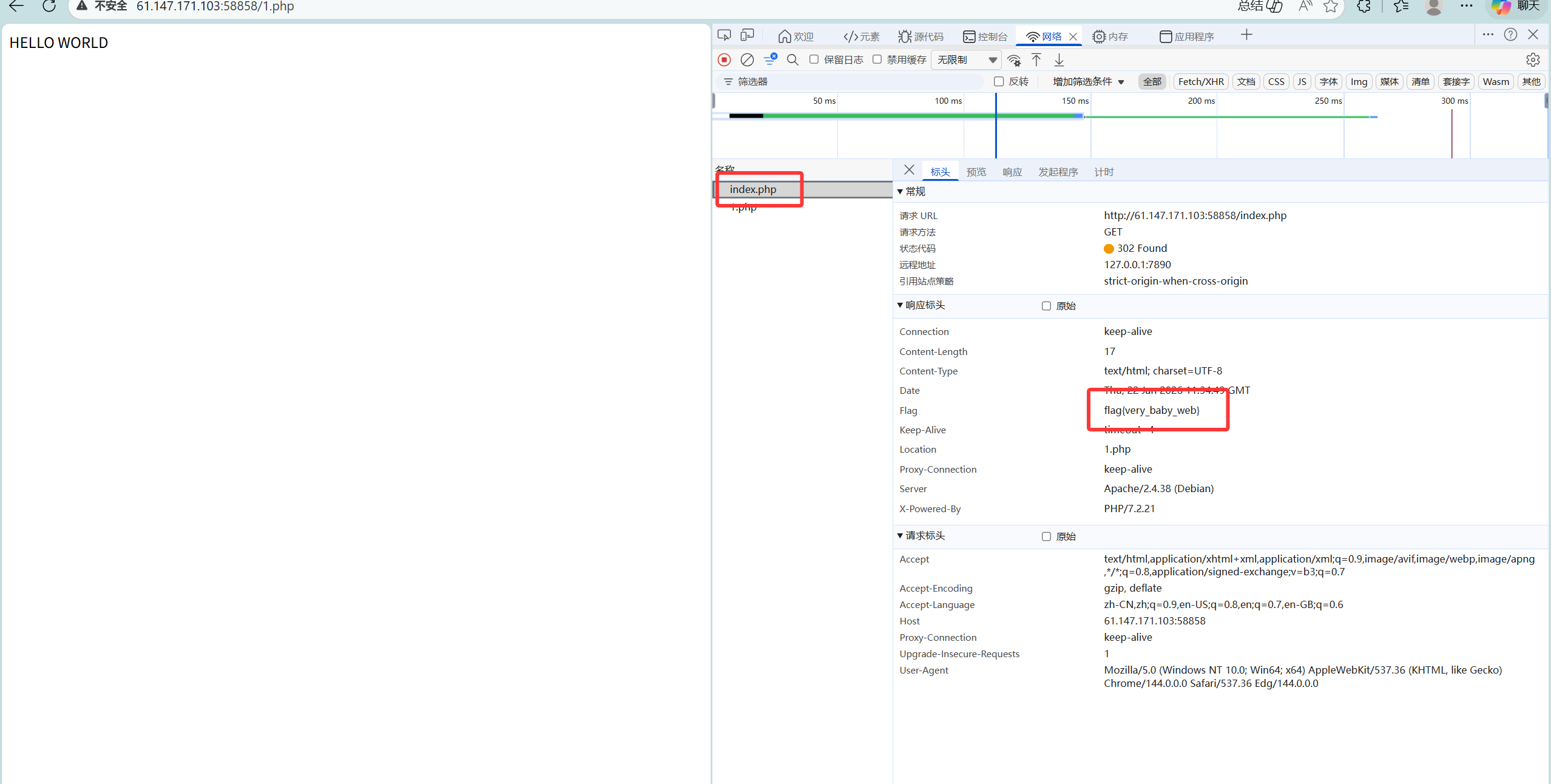Open the 无限制 throttling dropdown
This screenshot has height=784, width=1551.
(966, 59)
